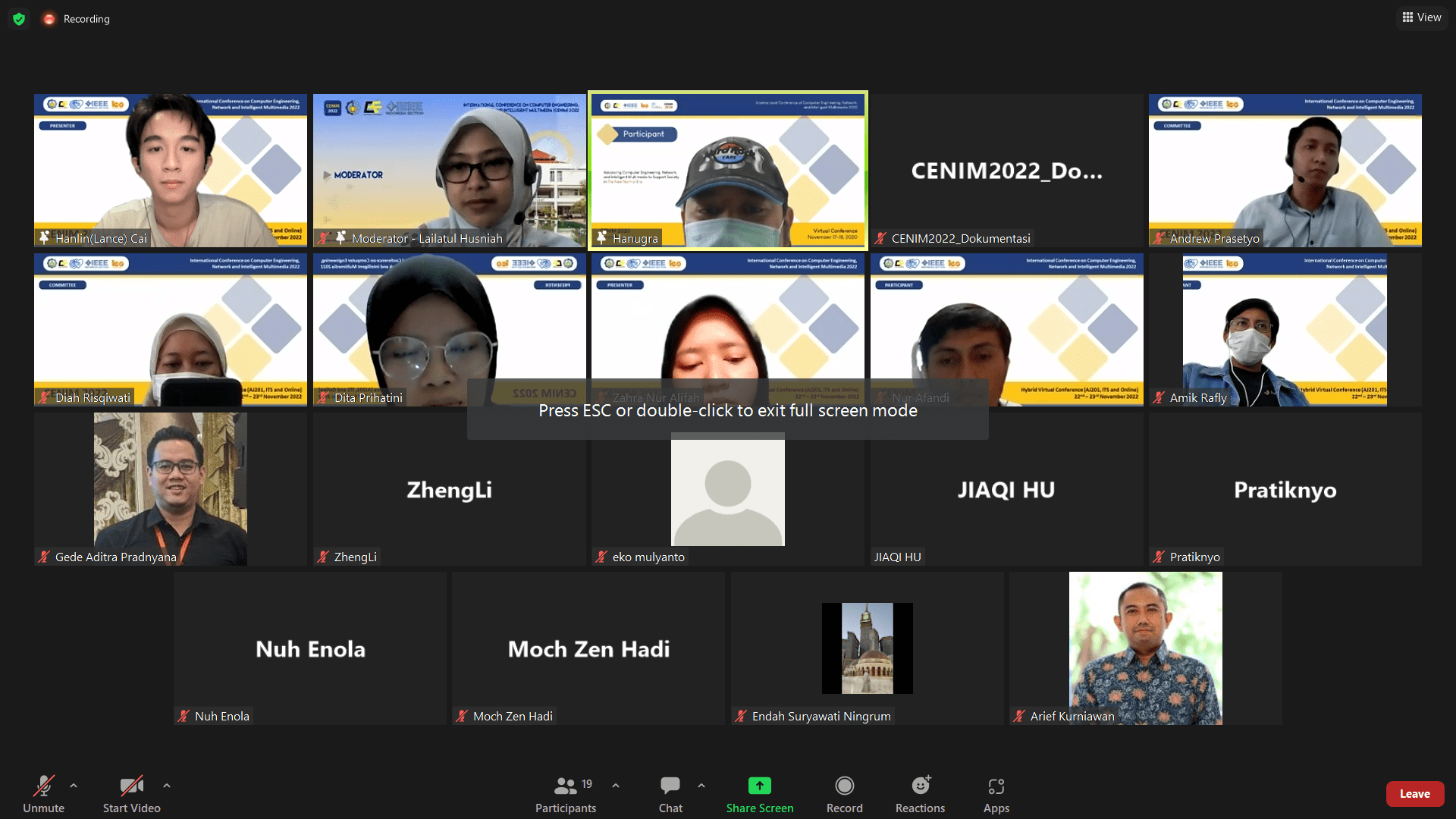Click eko mulyanto's avatar placeholder tile

(x=728, y=489)
